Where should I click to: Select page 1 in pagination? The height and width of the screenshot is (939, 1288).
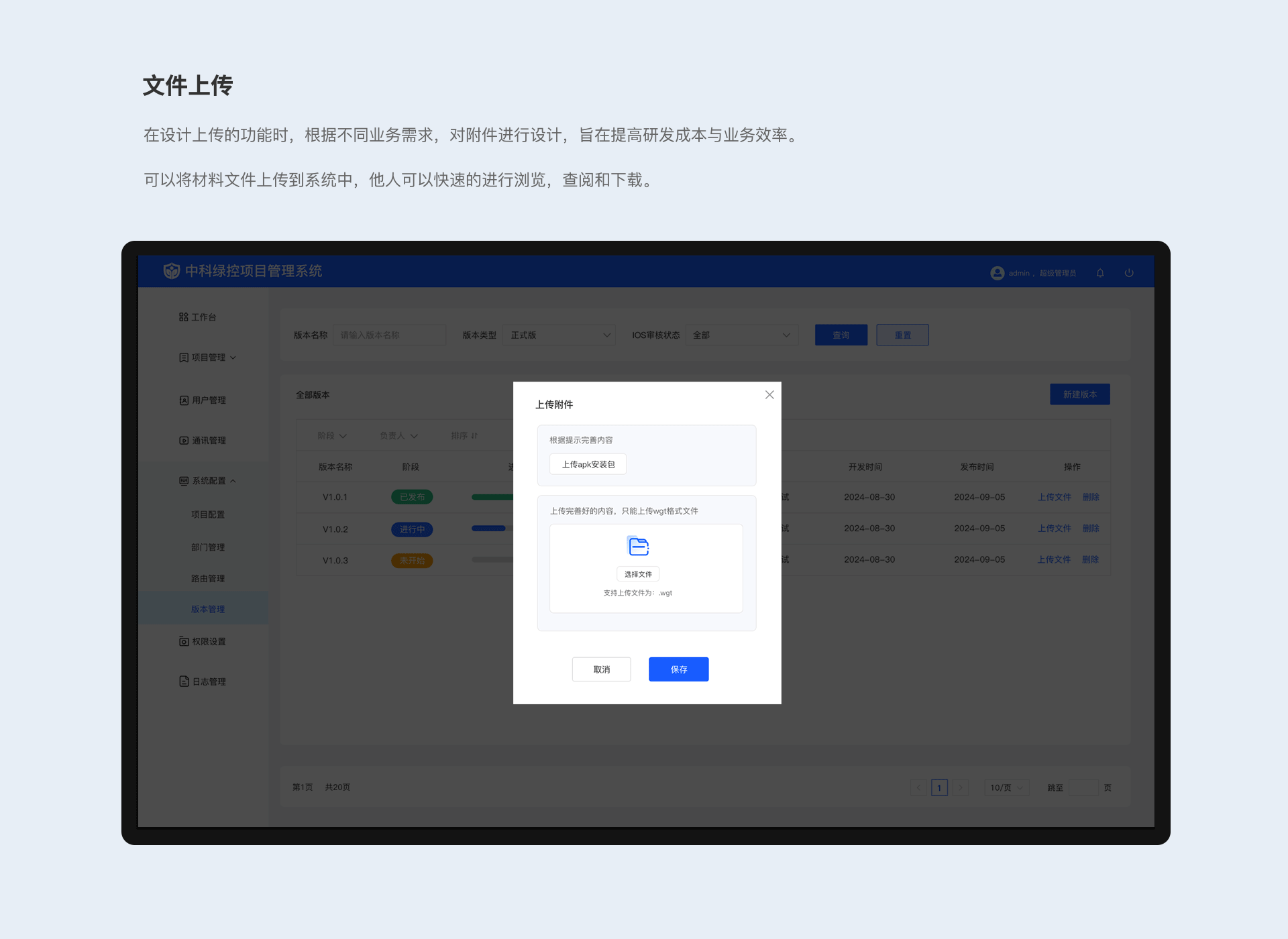pyautogui.click(x=939, y=787)
